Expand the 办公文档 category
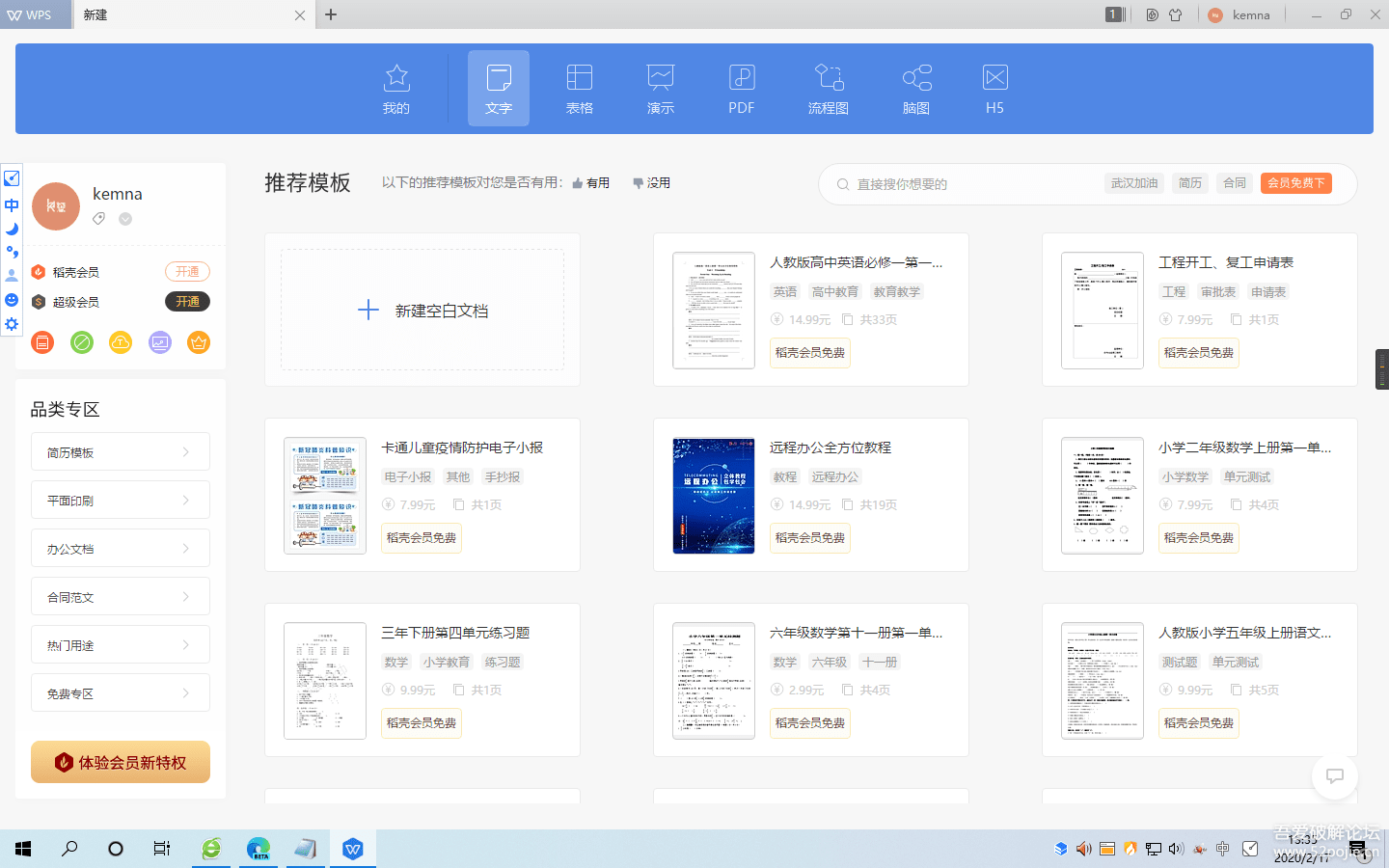The width and height of the screenshot is (1389, 868). coord(120,549)
